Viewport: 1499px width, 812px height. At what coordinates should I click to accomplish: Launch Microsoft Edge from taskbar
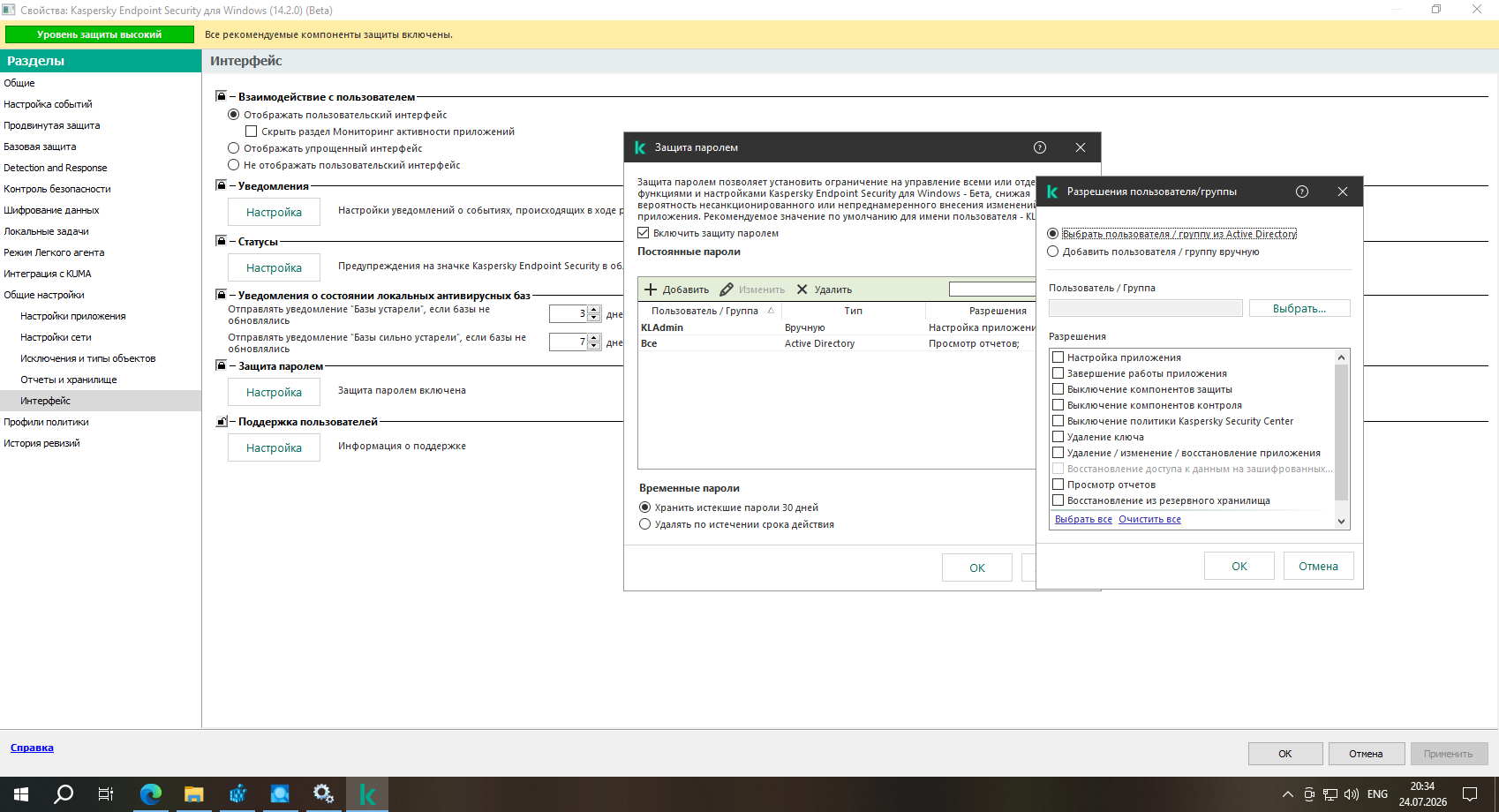tap(151, 794)
